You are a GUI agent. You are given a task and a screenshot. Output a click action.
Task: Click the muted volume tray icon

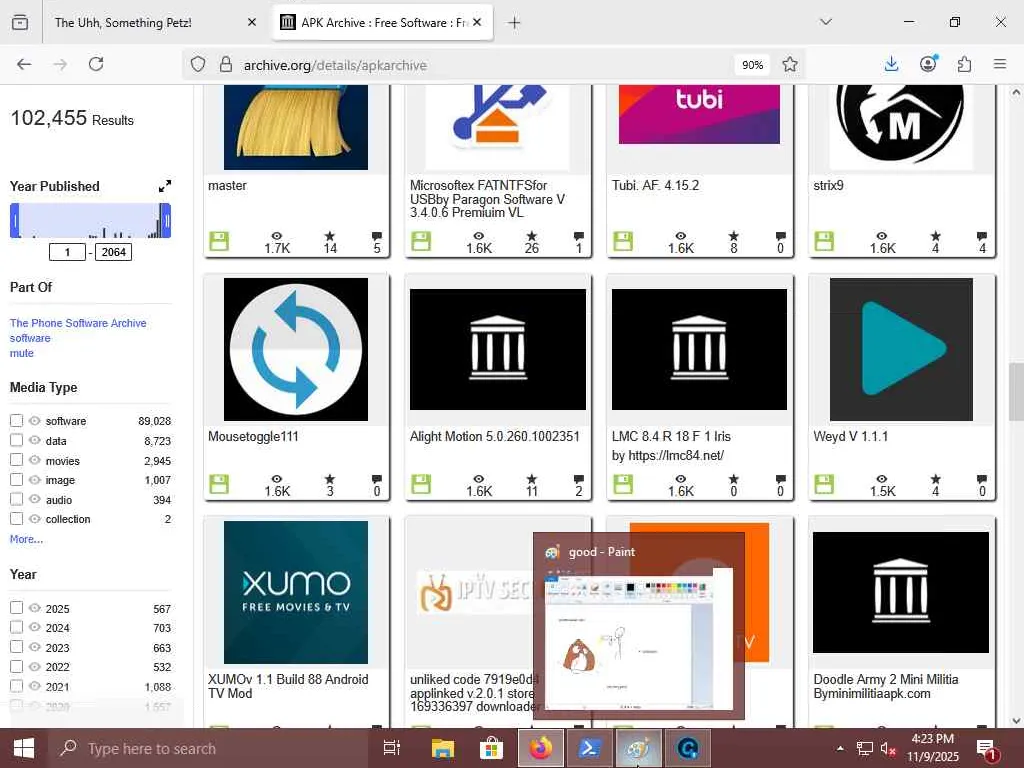click(888, 748)
